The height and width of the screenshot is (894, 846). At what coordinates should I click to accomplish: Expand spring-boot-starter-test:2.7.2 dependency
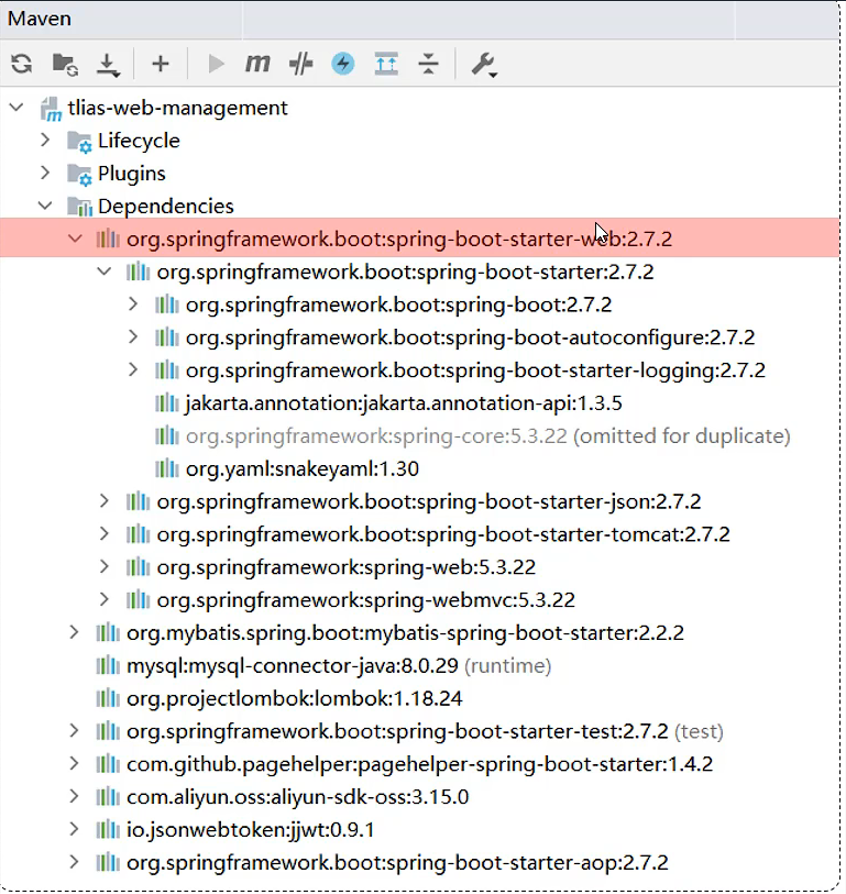[74, 731]
